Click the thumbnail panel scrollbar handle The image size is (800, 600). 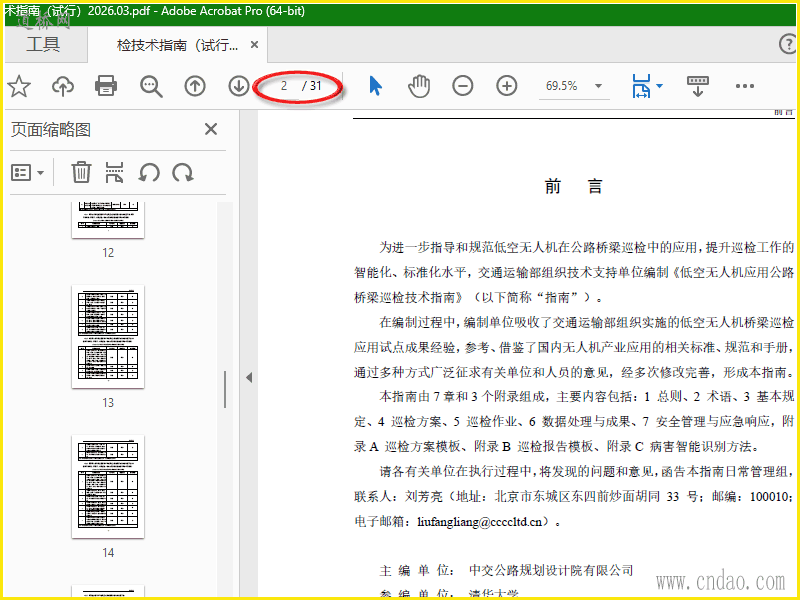(225, 390)
